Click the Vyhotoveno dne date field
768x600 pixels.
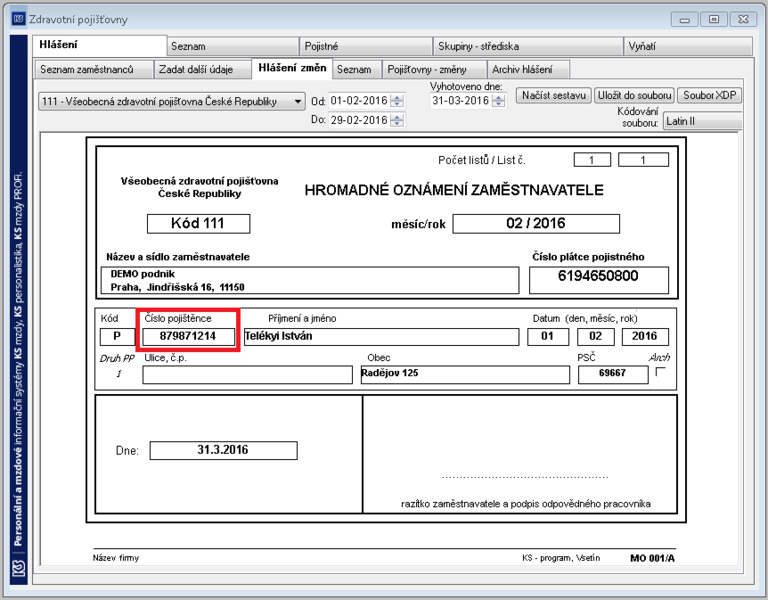point(460,101)
